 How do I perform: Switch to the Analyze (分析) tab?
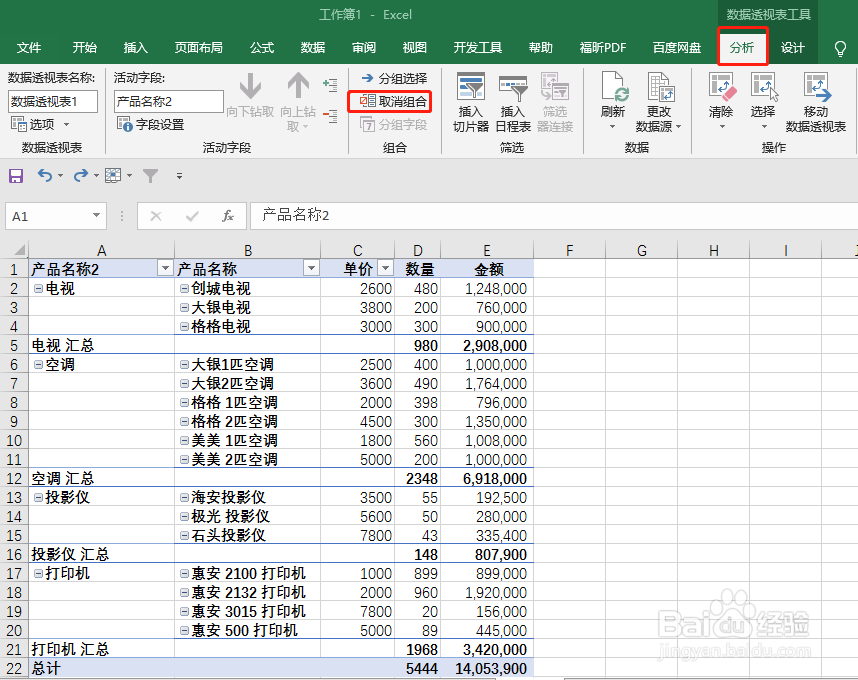(742, 48)
